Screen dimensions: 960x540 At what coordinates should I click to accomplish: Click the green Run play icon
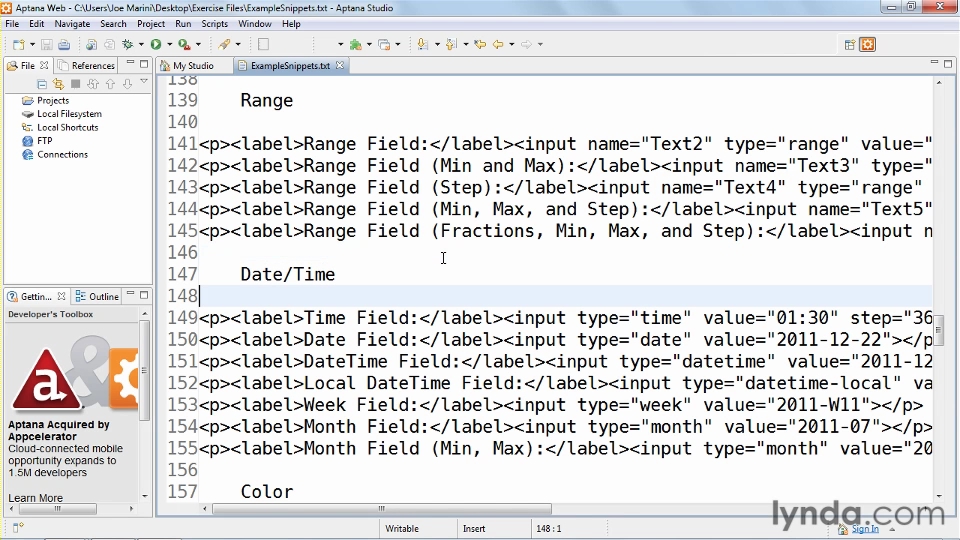point(156,44)
